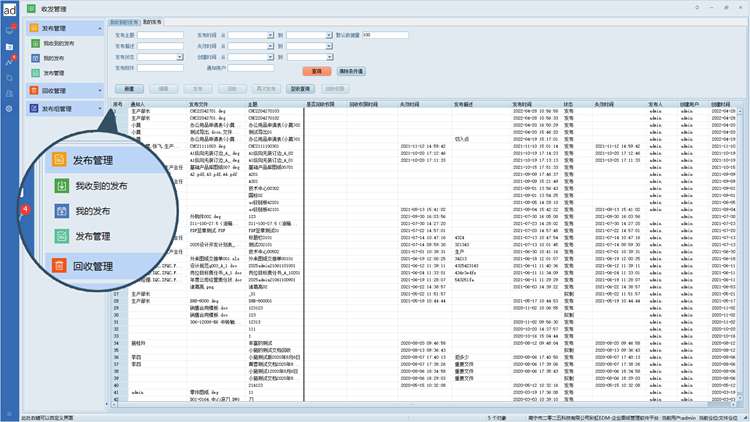Viewport: 750px width, 422px height.
Task: Open the 发布时间 start date dropdown
Action: click(x=270, y=35)
